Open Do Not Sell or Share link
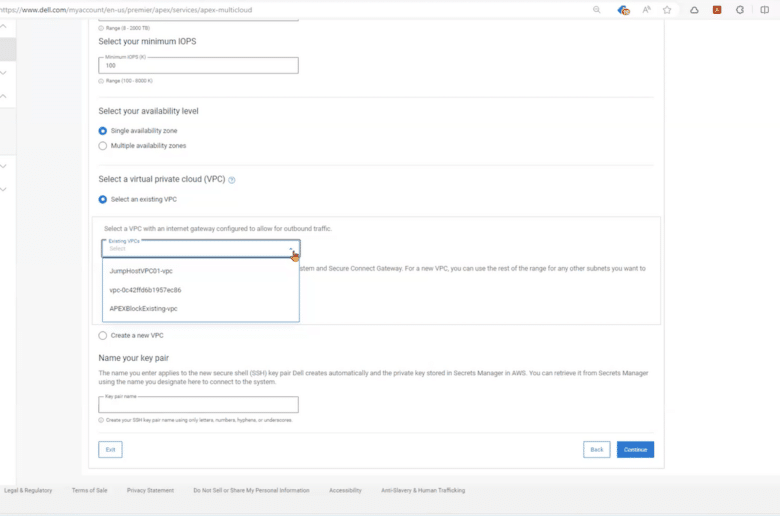780x516 pixels. coord(251,491)
